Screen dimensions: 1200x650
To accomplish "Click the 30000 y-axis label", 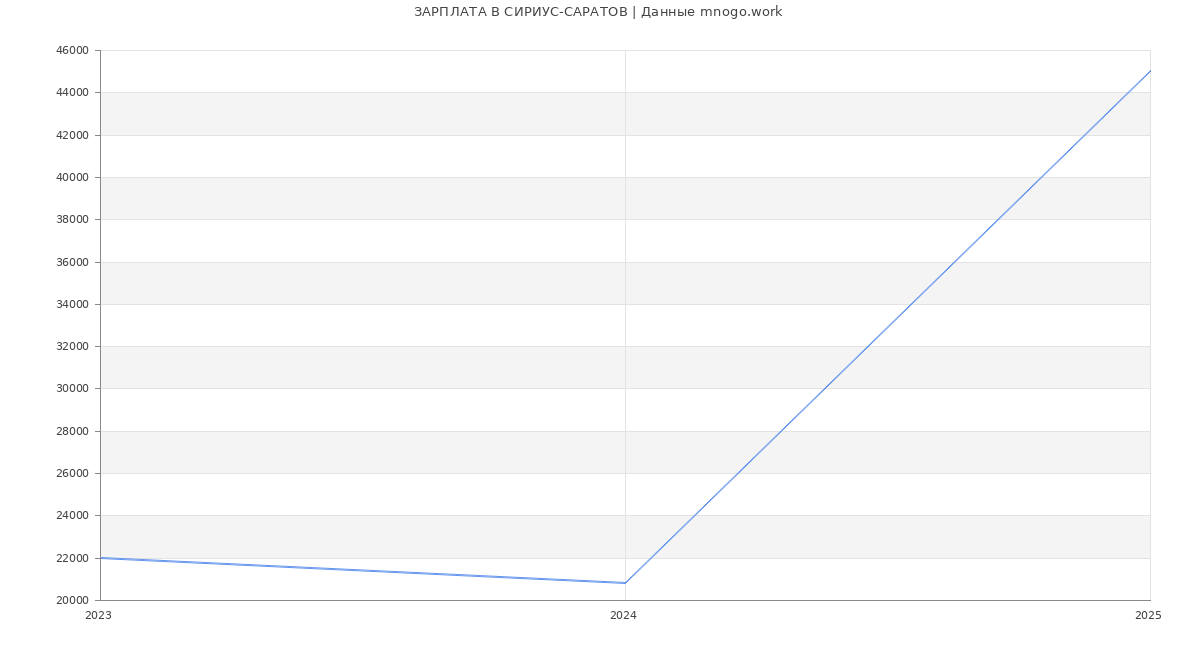I will tap(72, 389).
